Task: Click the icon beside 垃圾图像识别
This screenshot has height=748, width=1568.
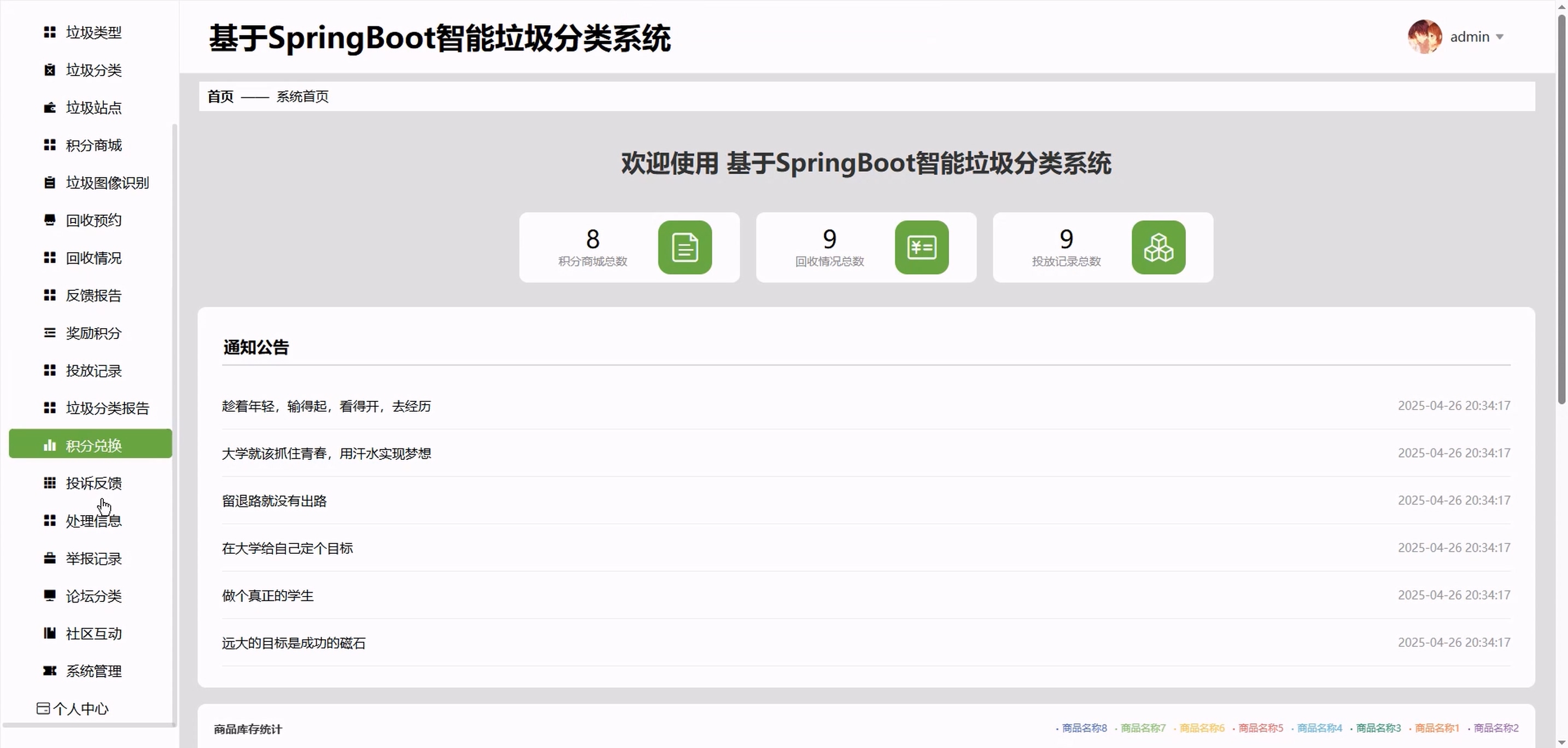Action: [x=50, y=183]
